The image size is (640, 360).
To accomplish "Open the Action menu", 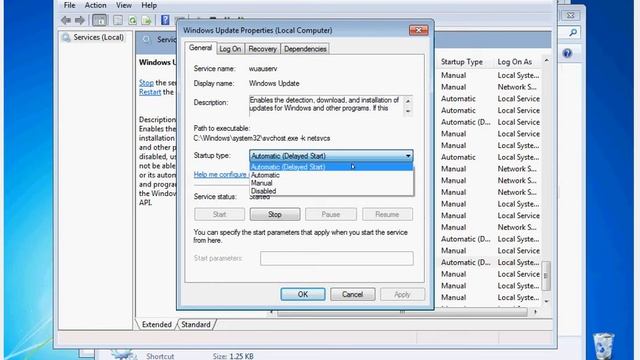I will click(x=95, y=5).
